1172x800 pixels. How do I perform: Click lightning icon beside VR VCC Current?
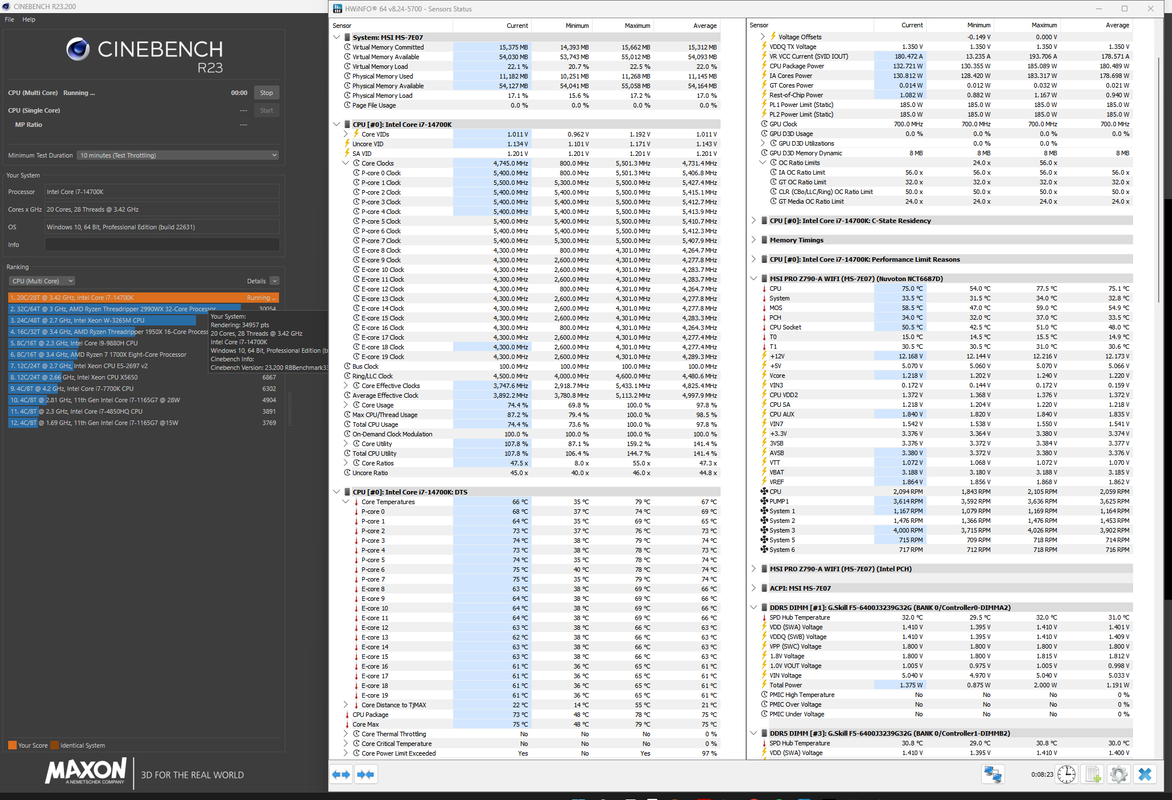tap(764, 56)
